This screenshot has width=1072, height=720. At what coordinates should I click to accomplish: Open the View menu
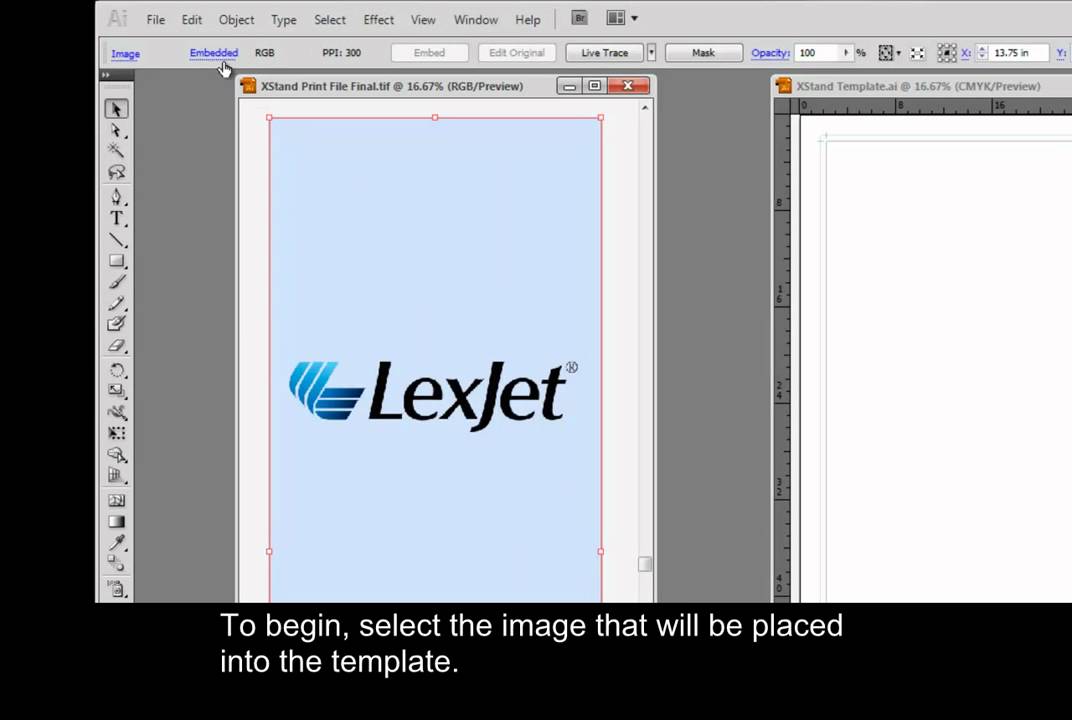click(x=423, y=20)
